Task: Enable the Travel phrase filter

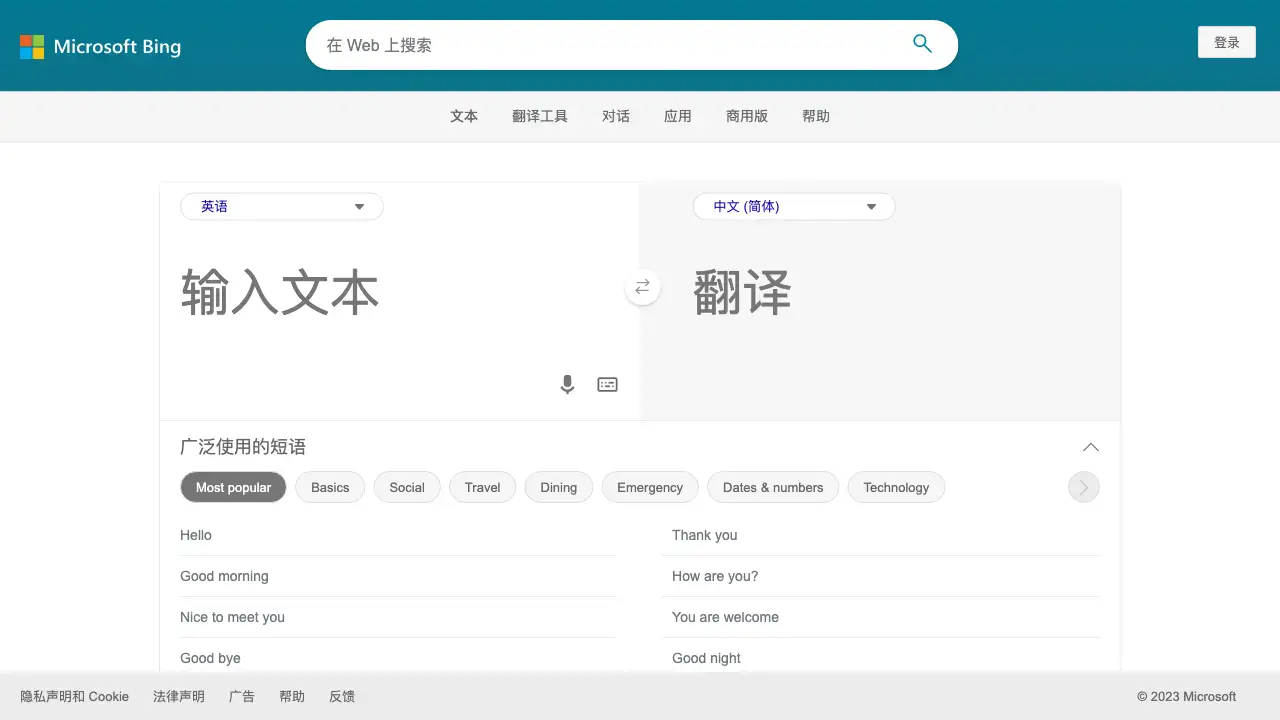Action: [x=482, y=487]
